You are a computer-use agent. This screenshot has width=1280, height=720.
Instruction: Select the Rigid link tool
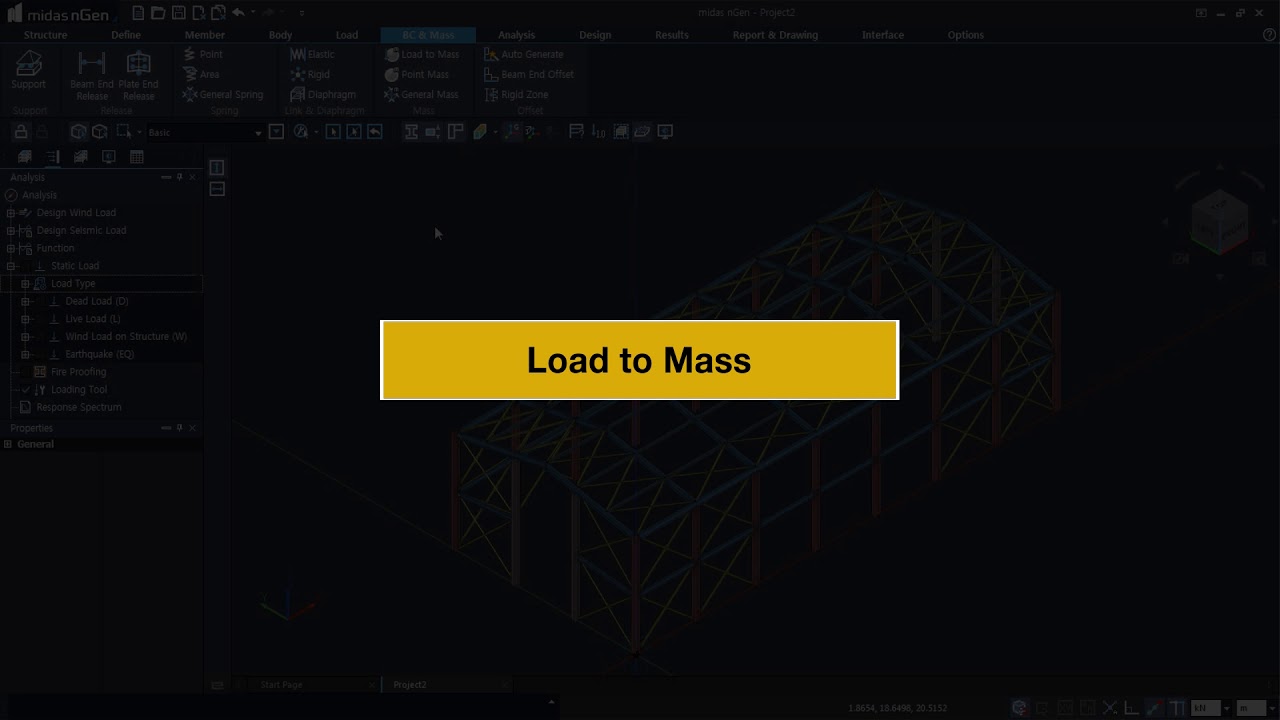click(x=310, y=74)
